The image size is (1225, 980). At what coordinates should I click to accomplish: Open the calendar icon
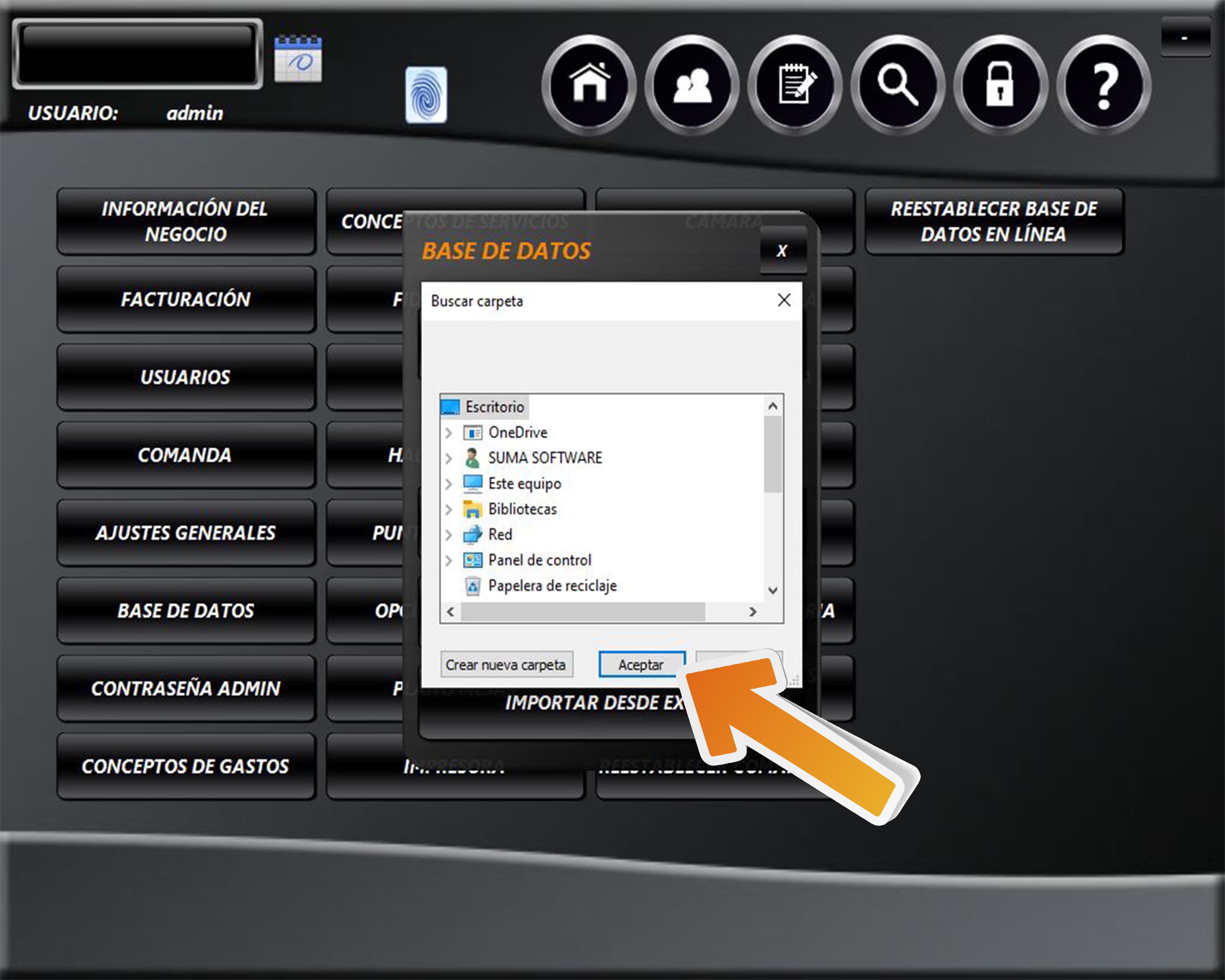(x=298, y=59)
